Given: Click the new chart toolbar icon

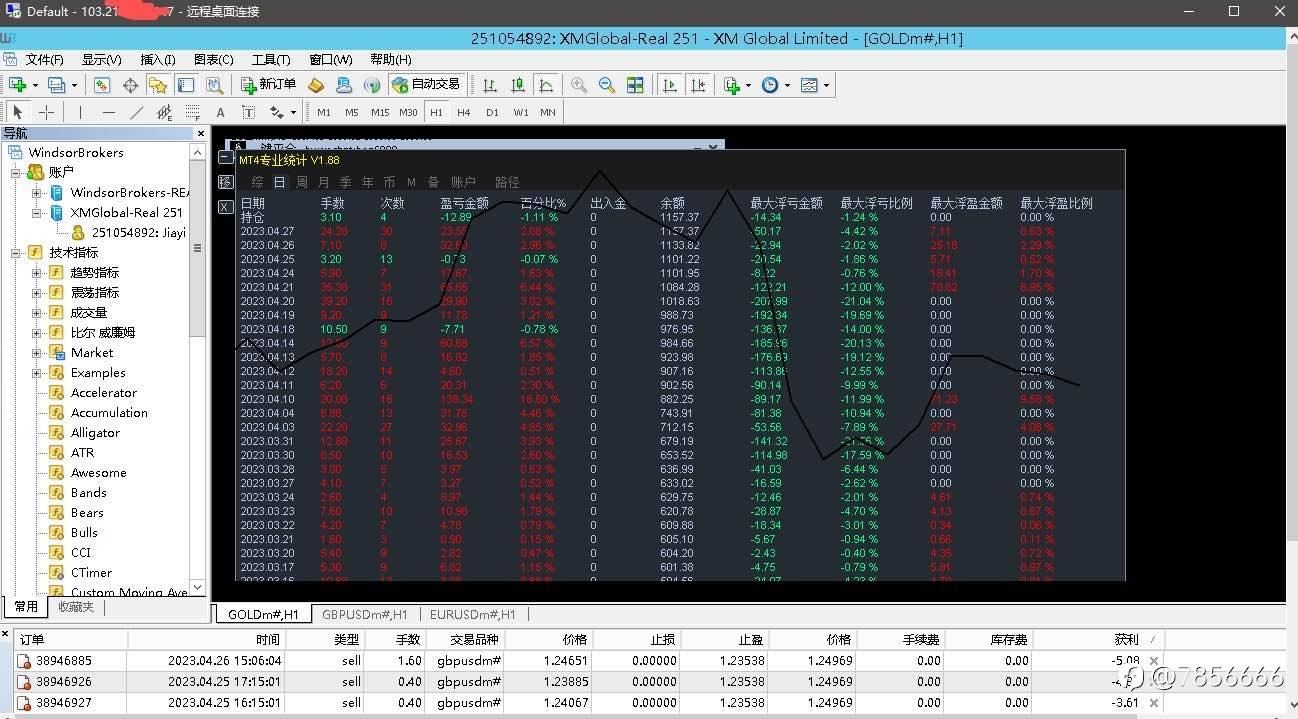Looking at the screenshot, I should (17, 85).
